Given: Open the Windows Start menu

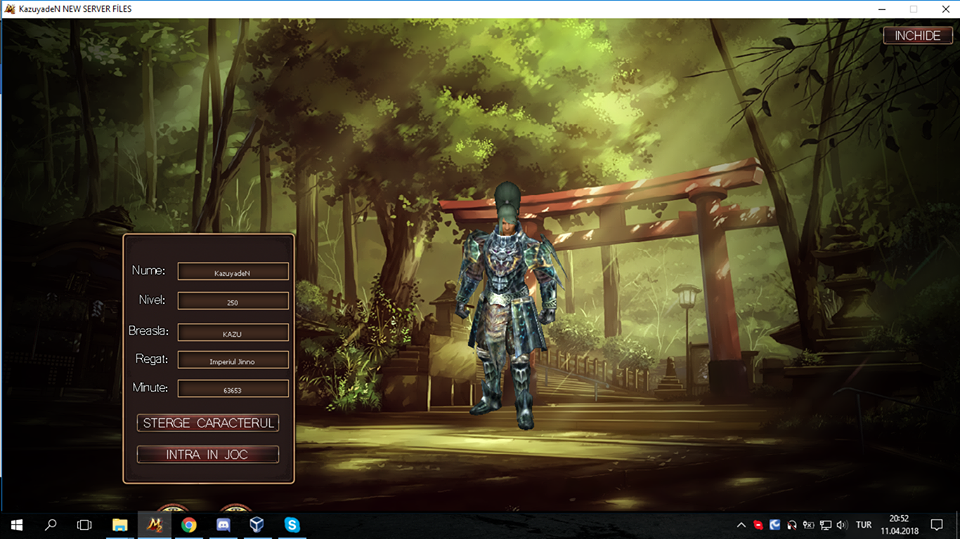Looking at the screenshot, I should coord(17,525).
